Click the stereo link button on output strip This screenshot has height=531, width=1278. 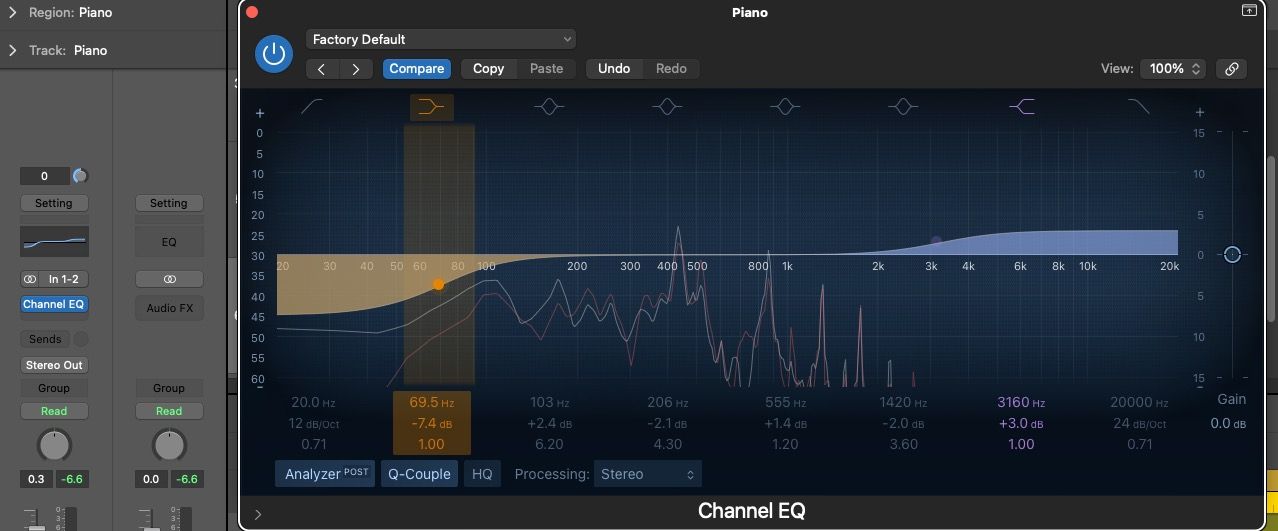(x=169, y=279)
